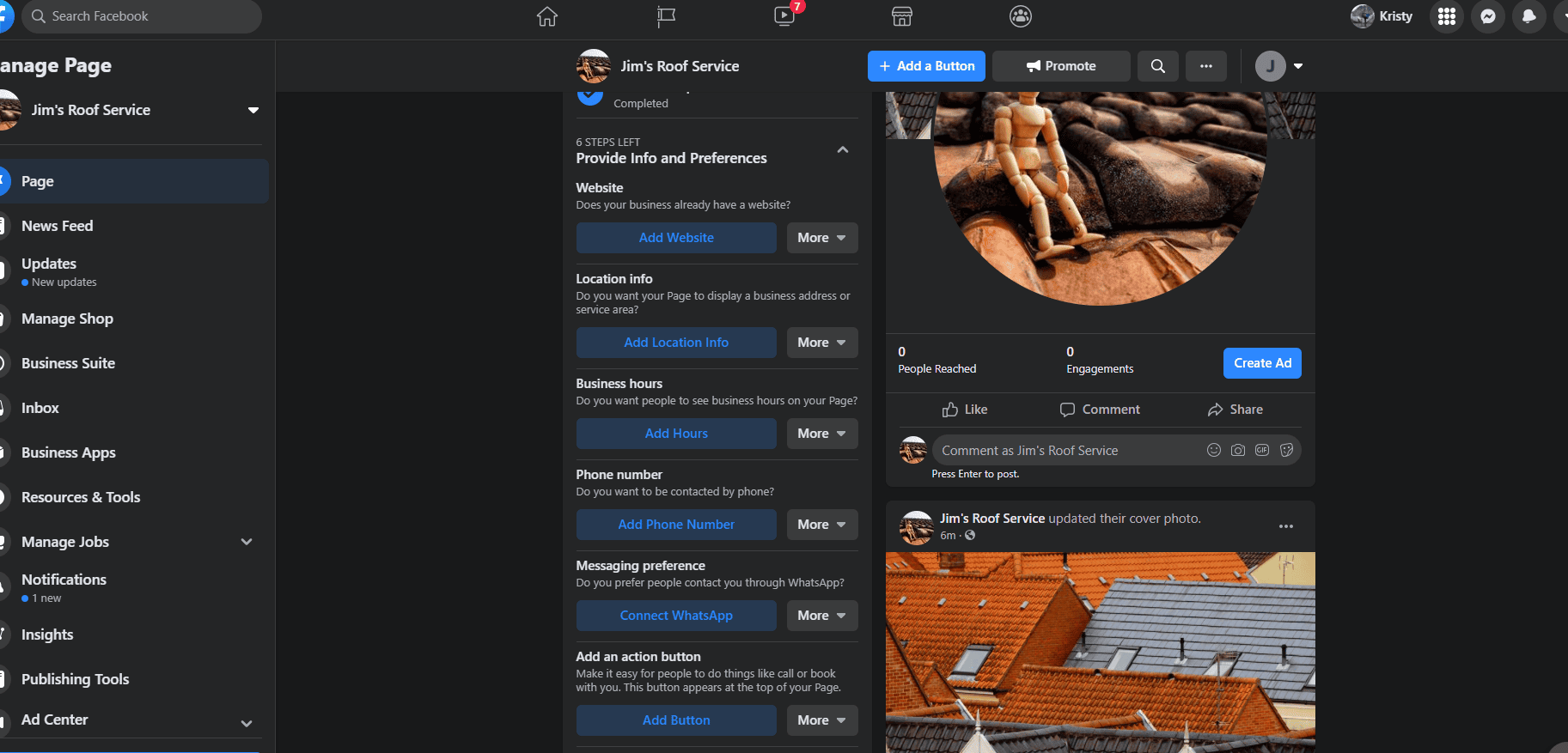Click the Add Location Info button

tap(676, 343)
